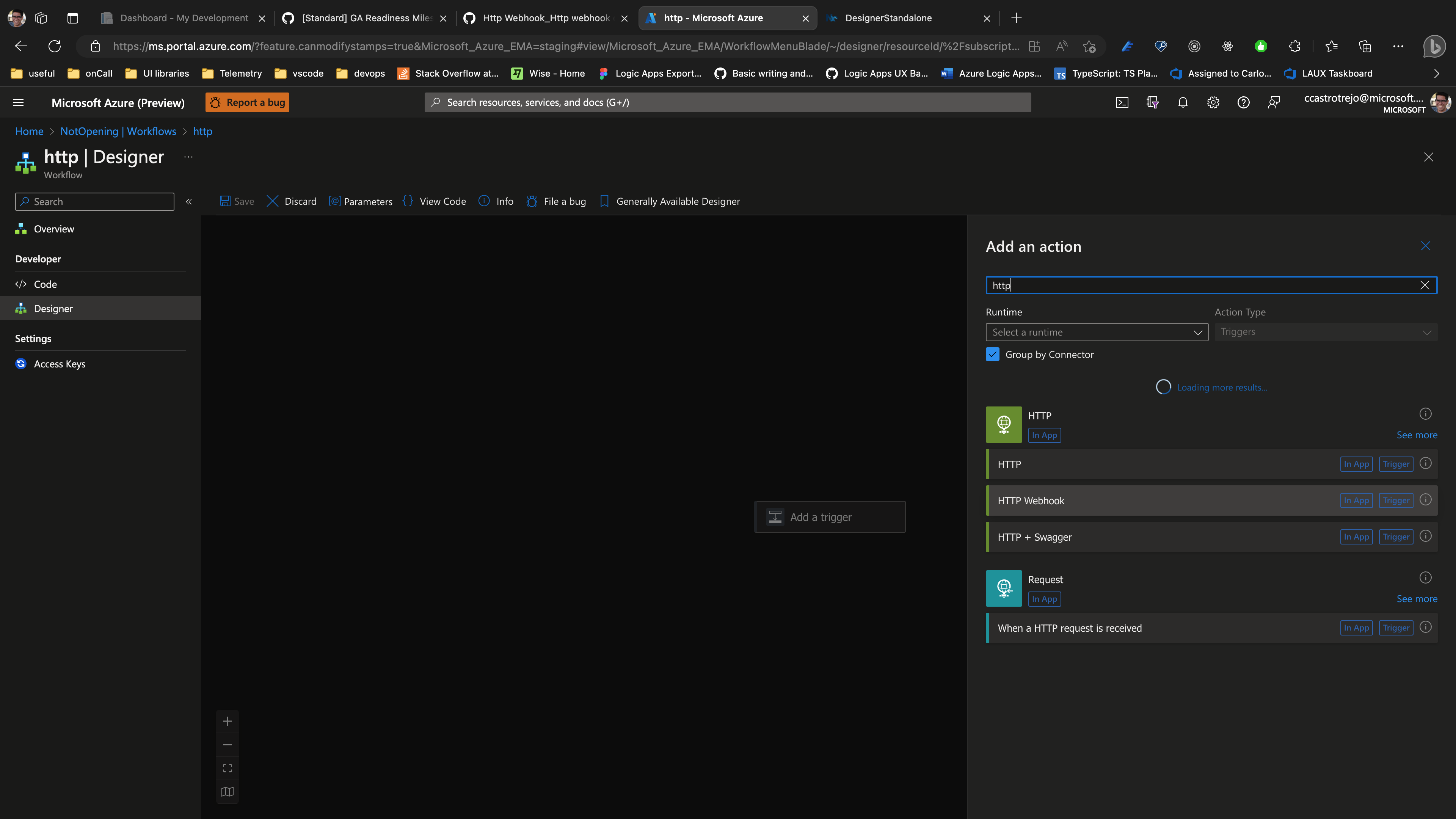The width and height of the screenshot is (1456, 819).
Task: Click Add a trigger on the canvas
Action: 829,516
